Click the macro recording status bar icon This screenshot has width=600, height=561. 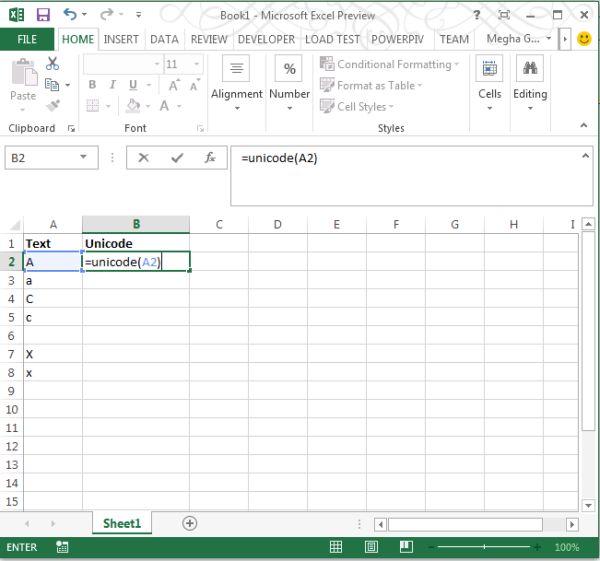point(62,547)
